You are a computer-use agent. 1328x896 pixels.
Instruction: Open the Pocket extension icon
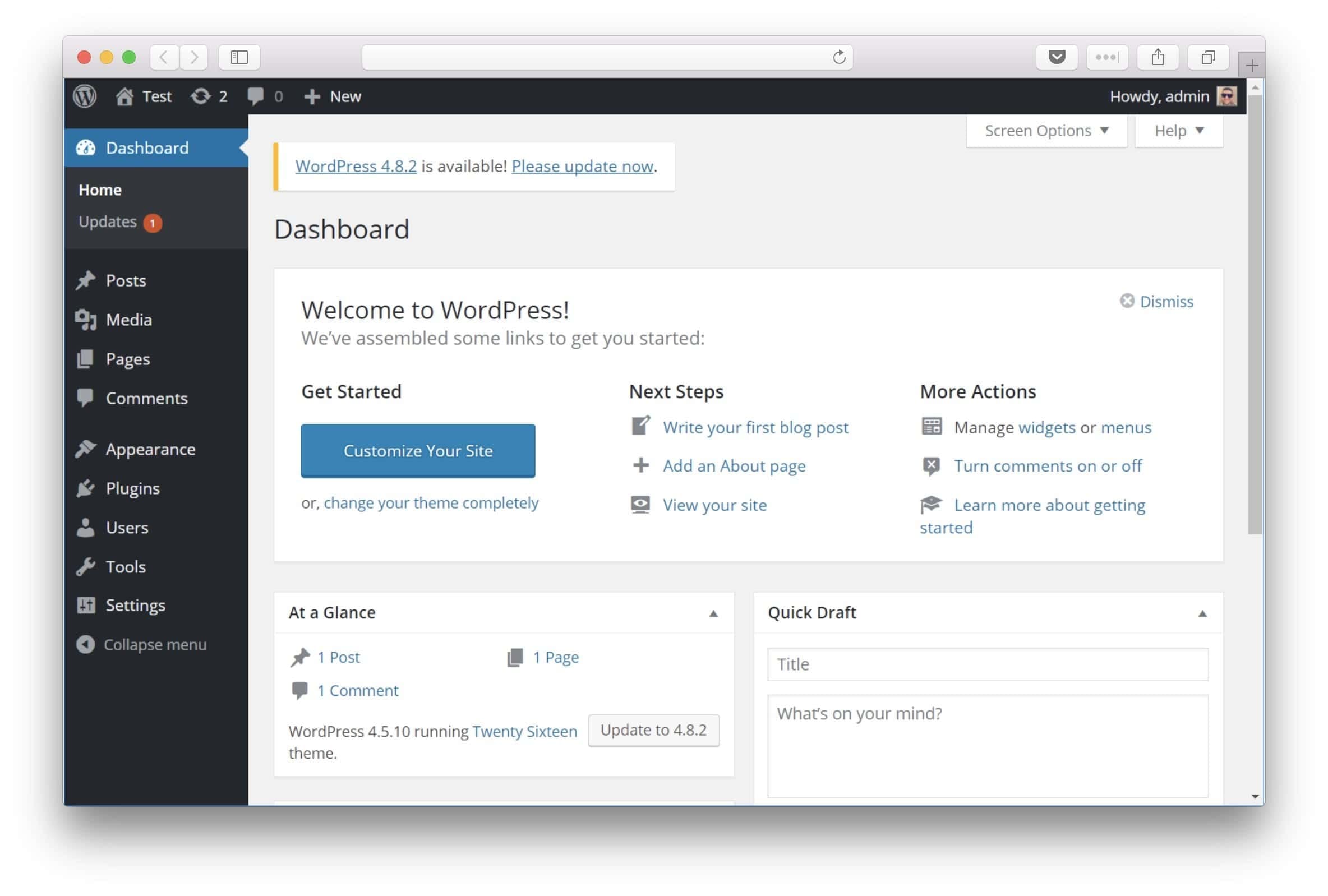point(1057,57)
